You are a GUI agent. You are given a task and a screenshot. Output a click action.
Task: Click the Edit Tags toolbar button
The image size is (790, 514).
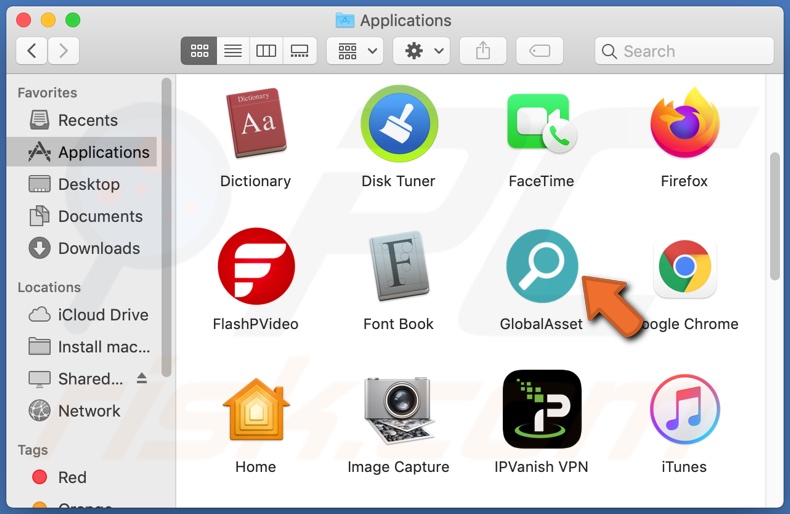(x=540, y=51)
